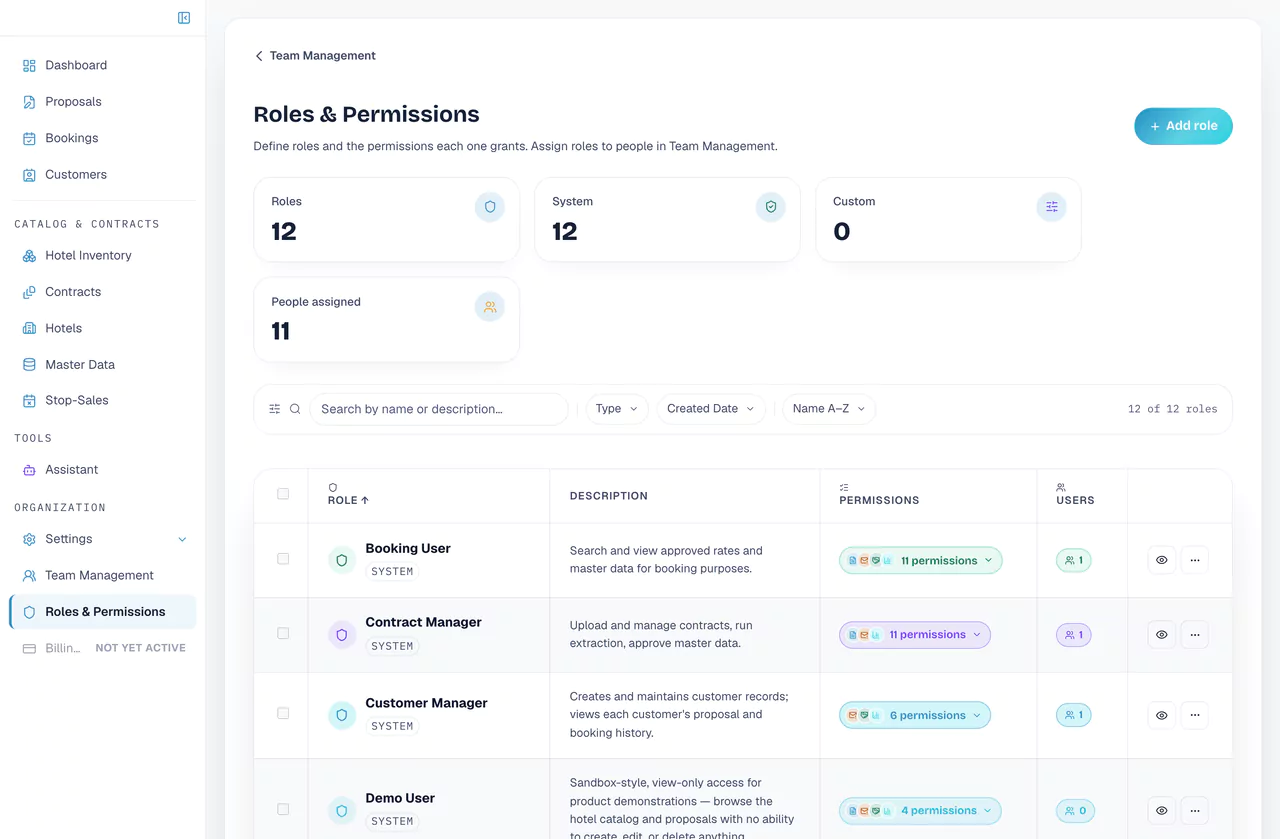
Task: Sort table by Role column header
Action: point(348,500)
